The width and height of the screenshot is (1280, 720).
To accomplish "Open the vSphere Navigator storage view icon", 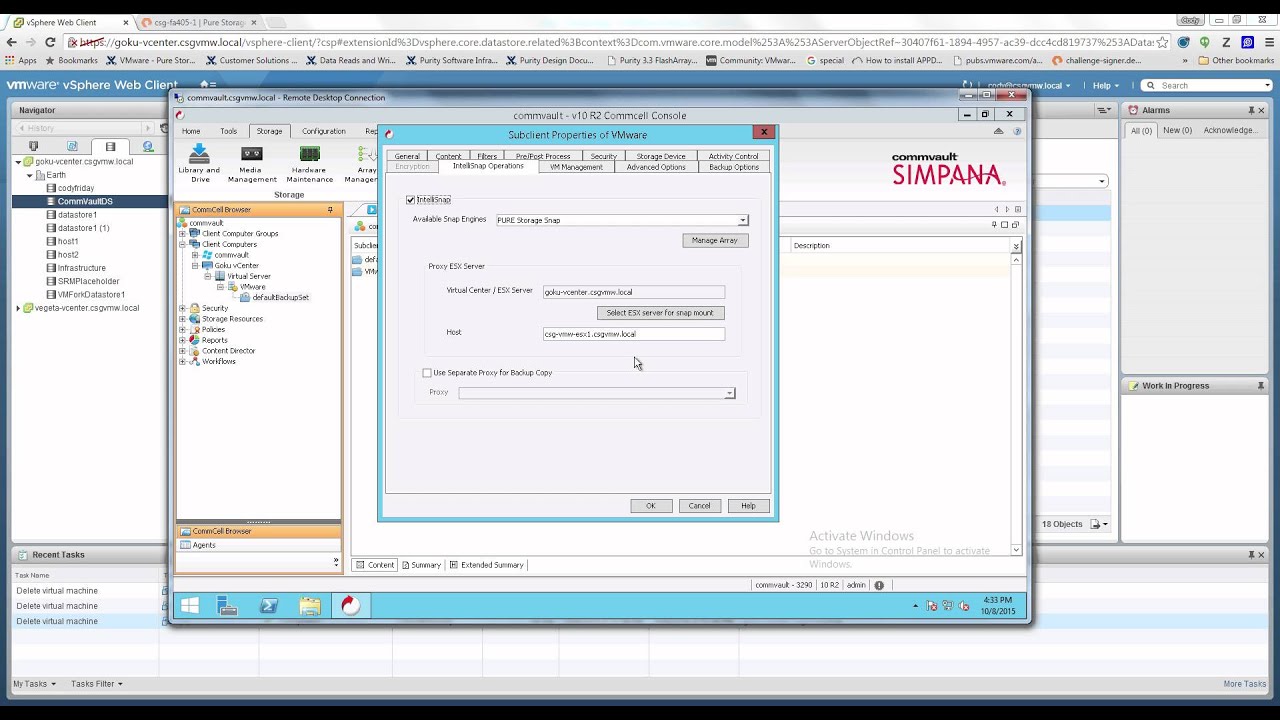I will (x=110, y=146).
